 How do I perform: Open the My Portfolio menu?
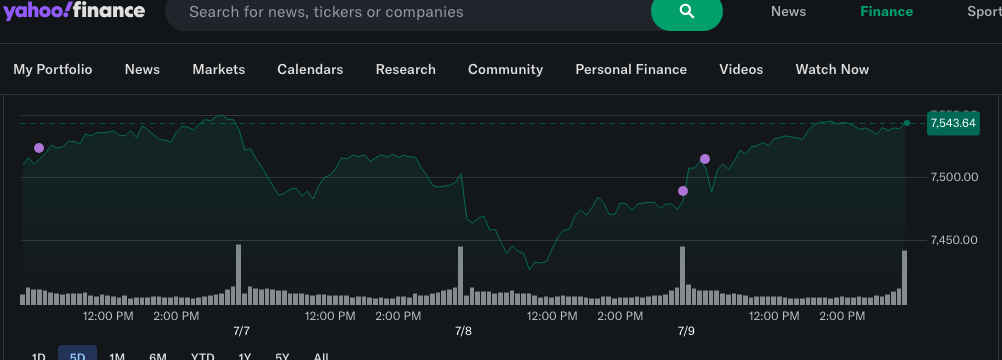(53, 69)
